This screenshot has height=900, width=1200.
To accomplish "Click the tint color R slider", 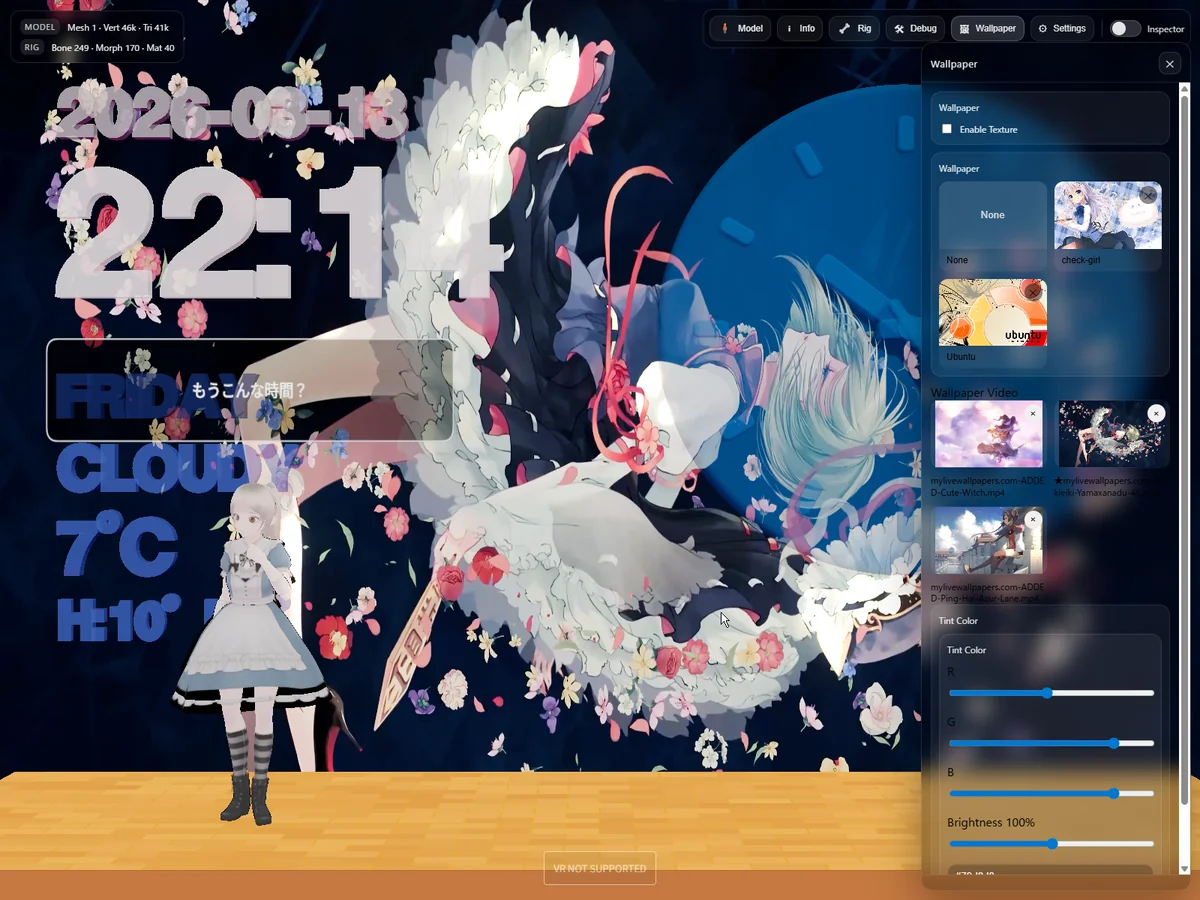I will tap(1050, 693).
